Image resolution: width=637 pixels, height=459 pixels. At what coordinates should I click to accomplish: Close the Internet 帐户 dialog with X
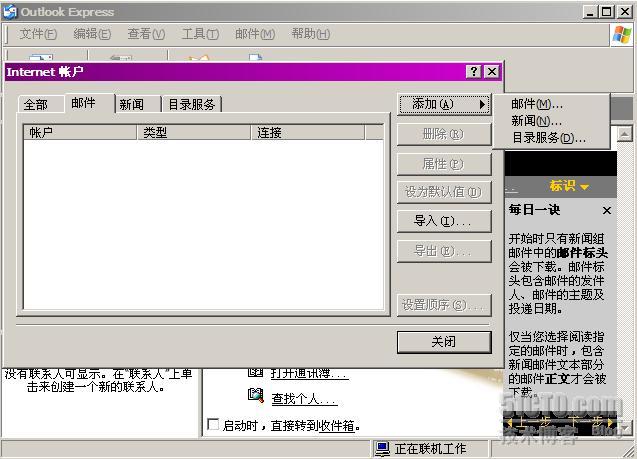click(x=491, y=72)
